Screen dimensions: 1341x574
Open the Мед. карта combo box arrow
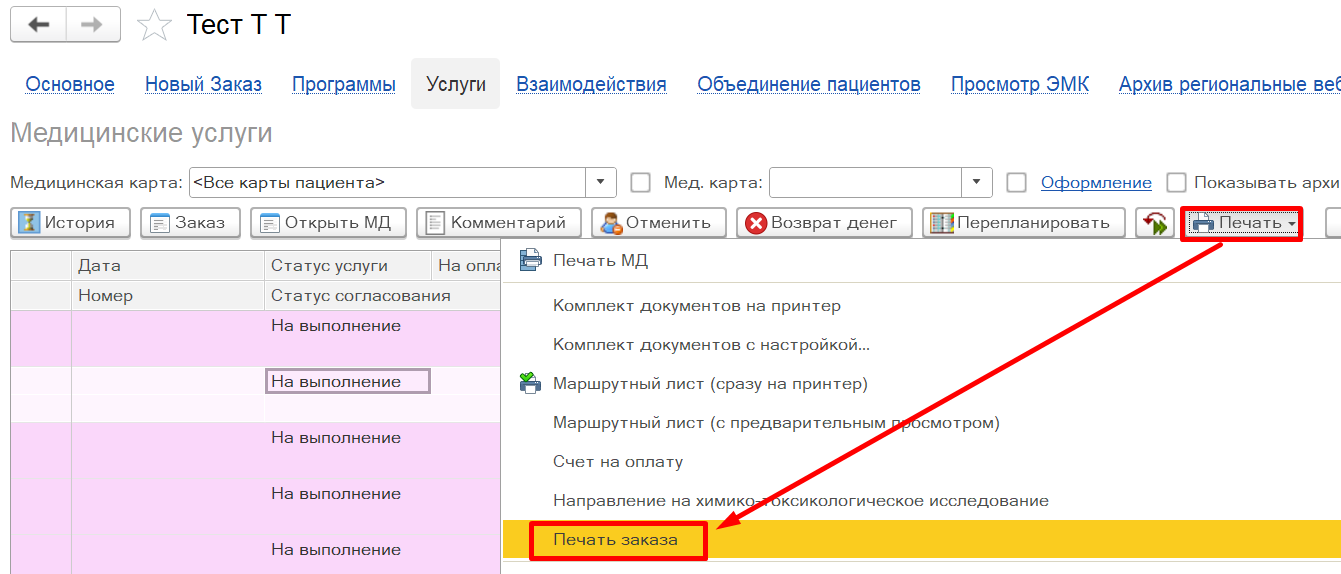coord(976,183)
